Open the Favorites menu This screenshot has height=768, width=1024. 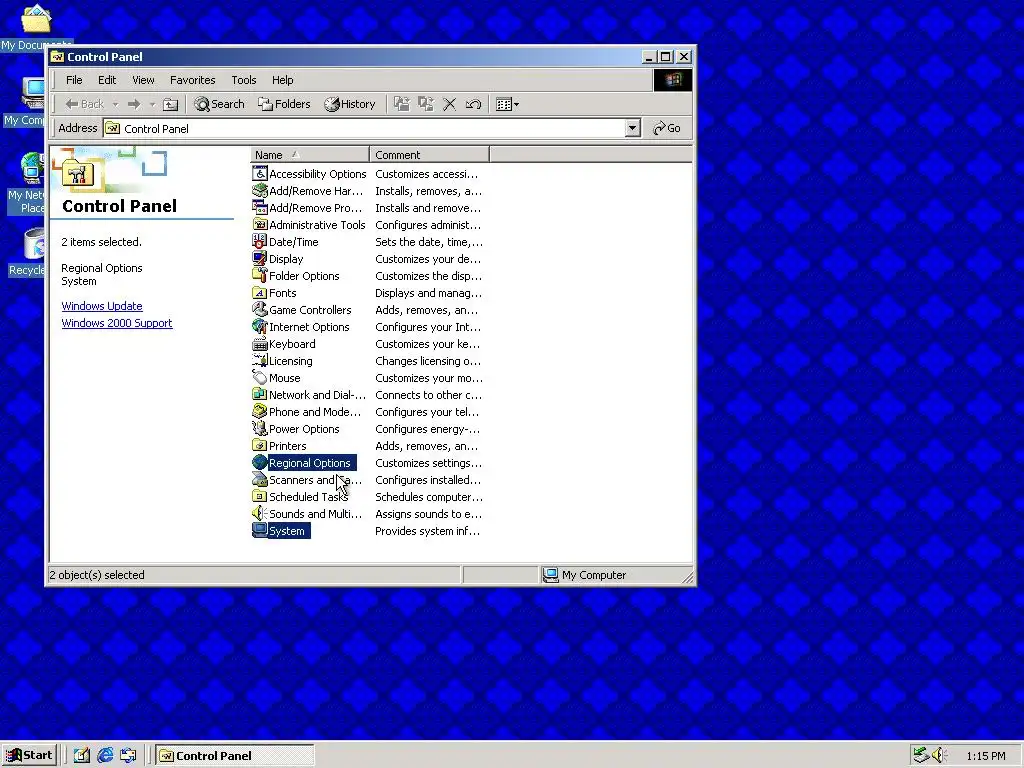pyautogui.click(x=193, y=80)
